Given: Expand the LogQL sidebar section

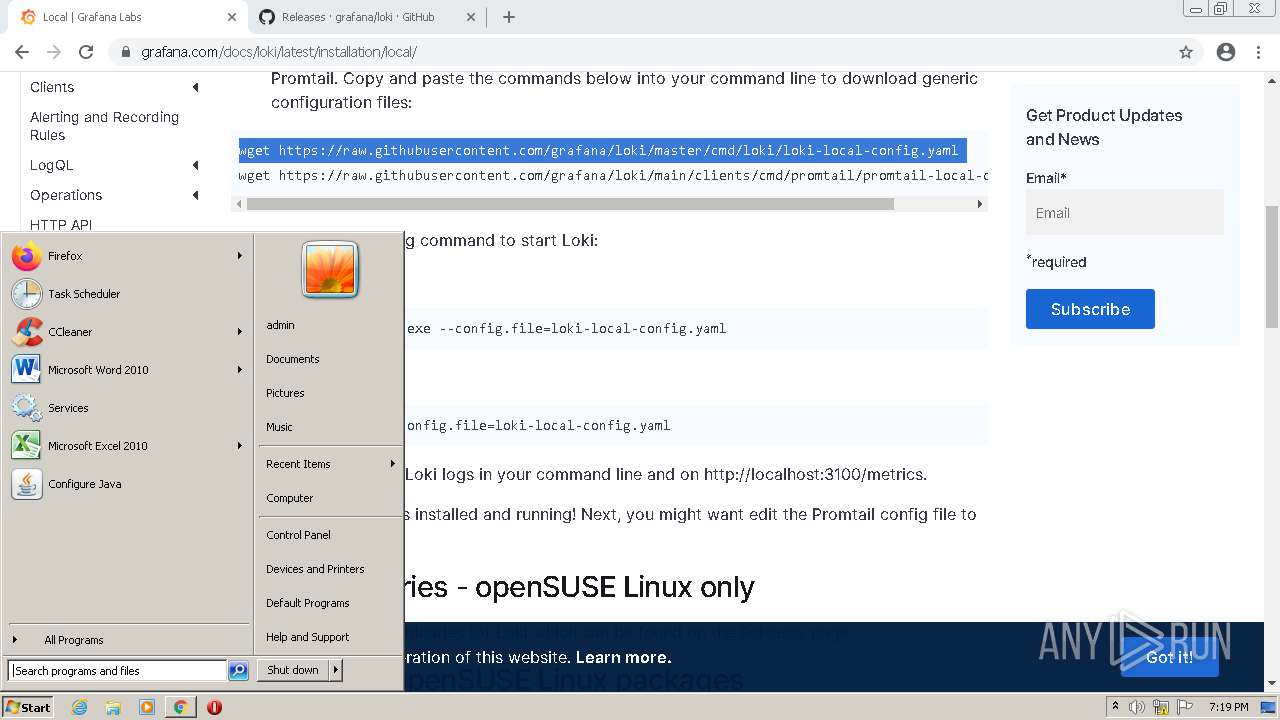Looking at the screenshot, I should tap(196, 165).
